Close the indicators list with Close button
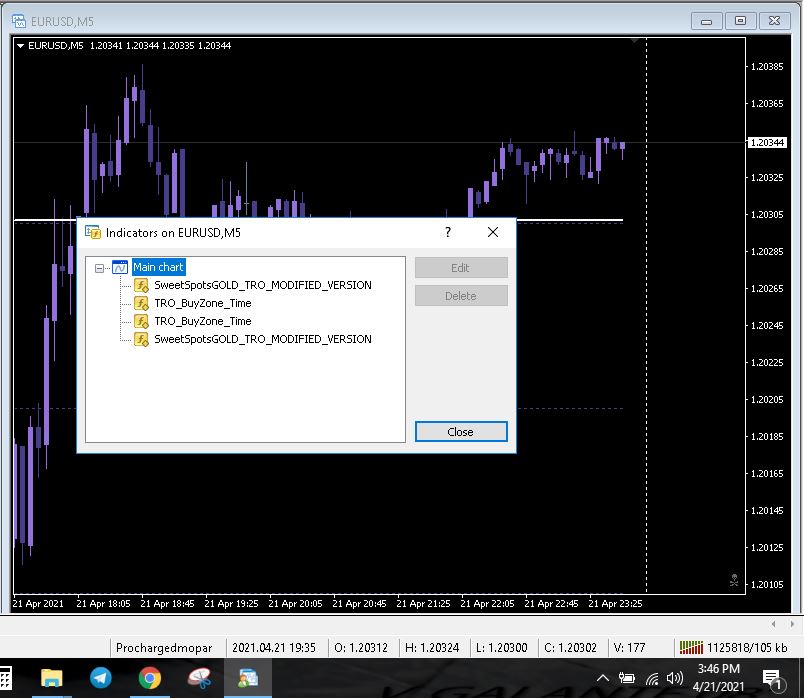The height and width of the screenshot is (698, 804). point(461,432)
